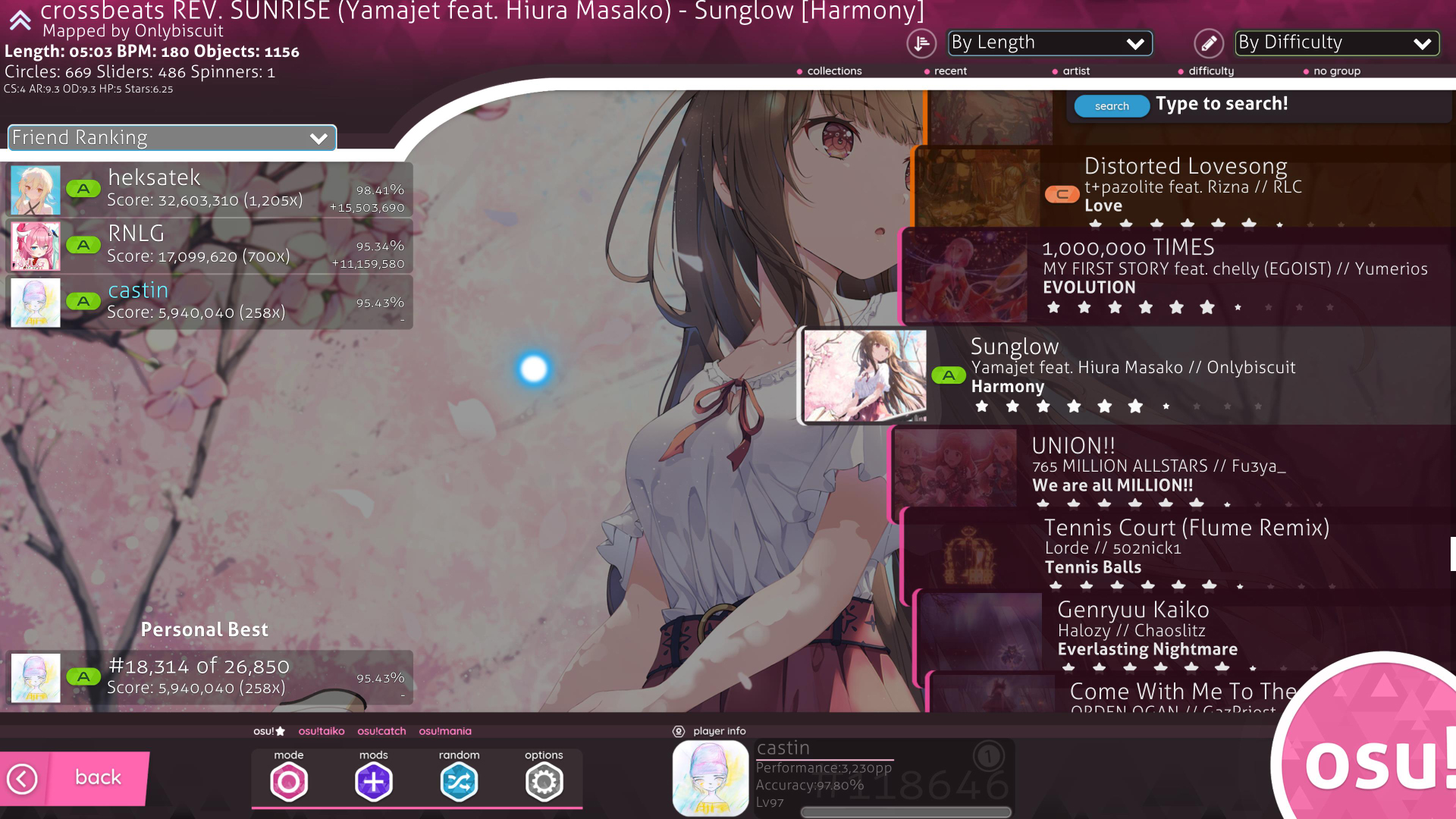Select the collections tab filter
The image size is (1456, 819).
point(833,70)
